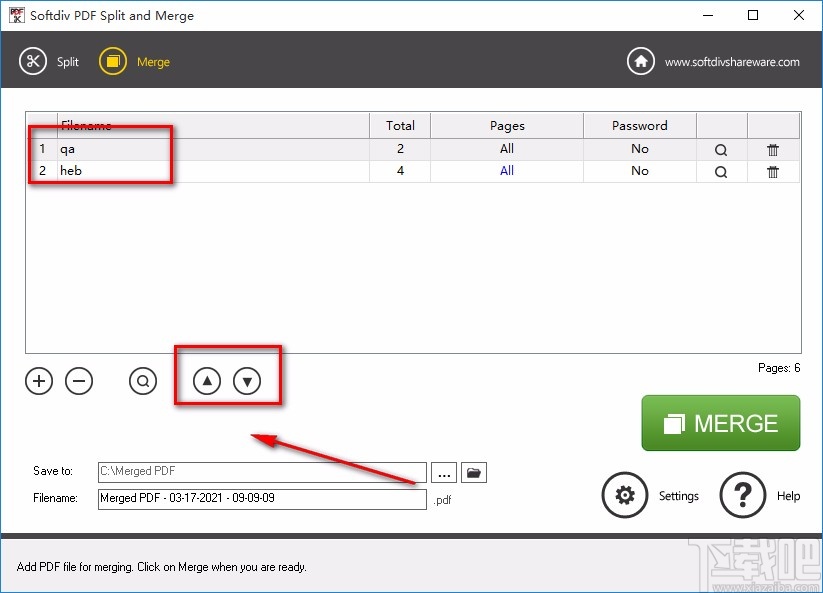823x593 pixels.
Task: Minimize the Softdiv window
Action: (708, 15)
